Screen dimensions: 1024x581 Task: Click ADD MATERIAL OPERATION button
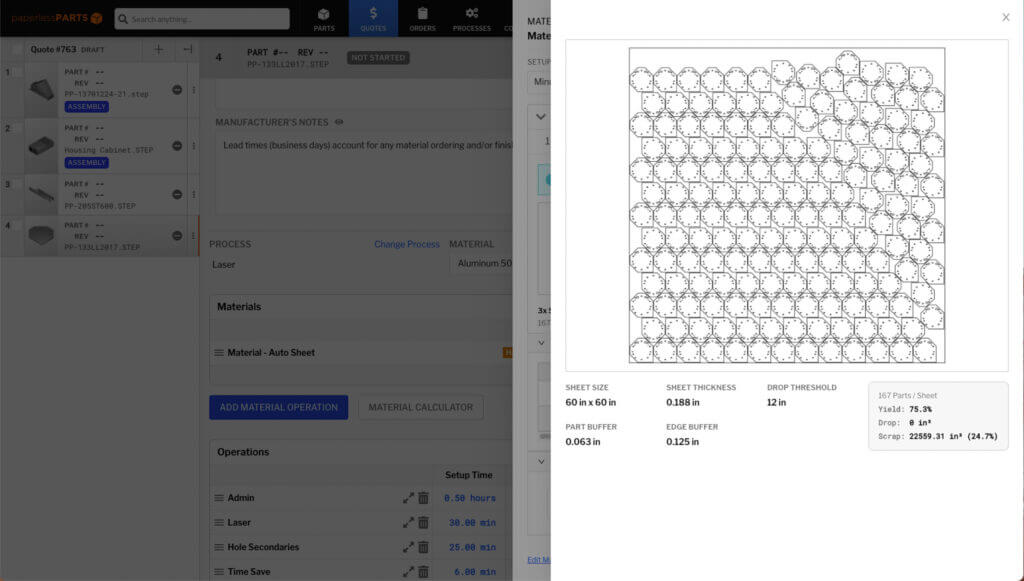point(278,407)
